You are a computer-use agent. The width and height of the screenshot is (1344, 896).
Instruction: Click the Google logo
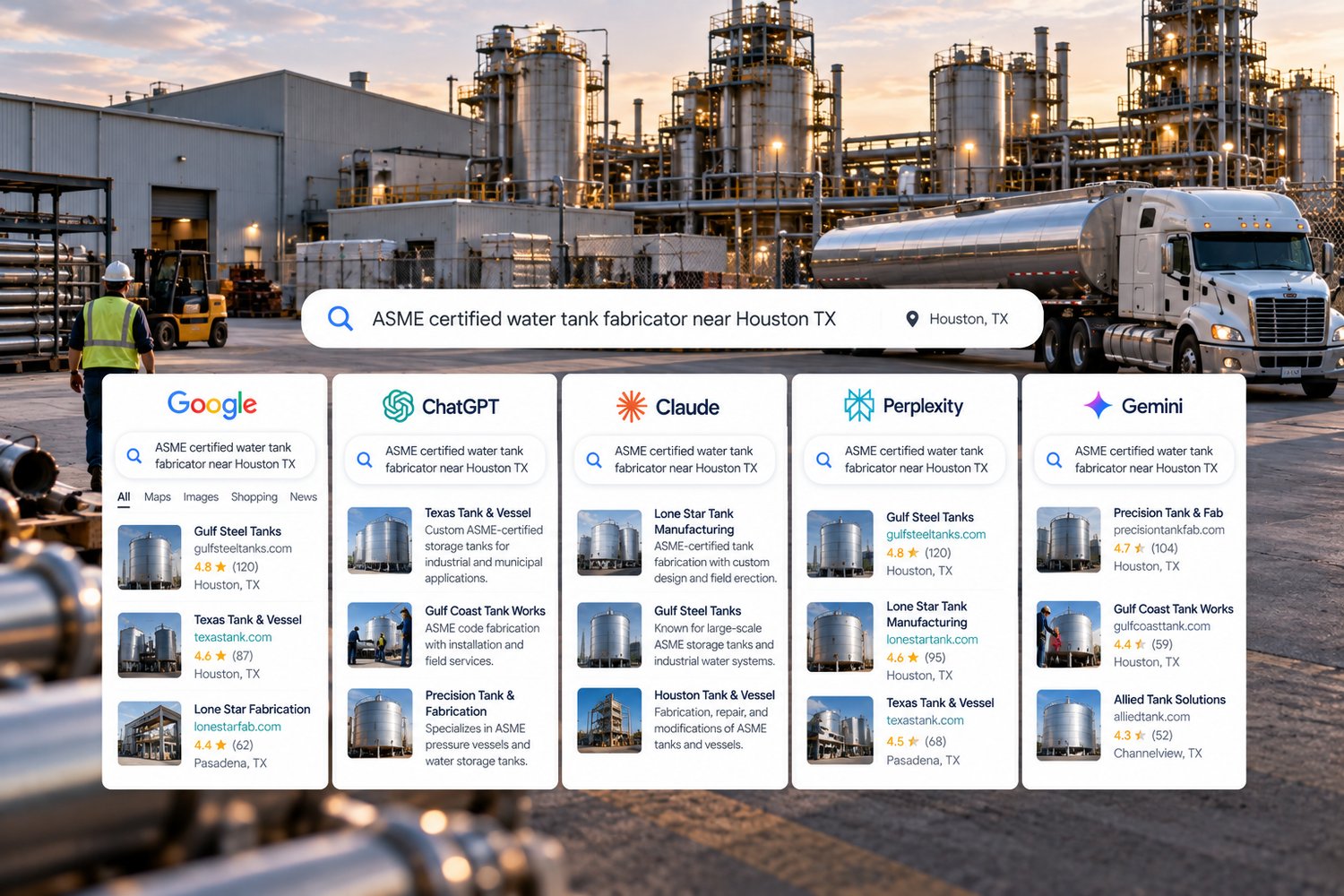212,405
